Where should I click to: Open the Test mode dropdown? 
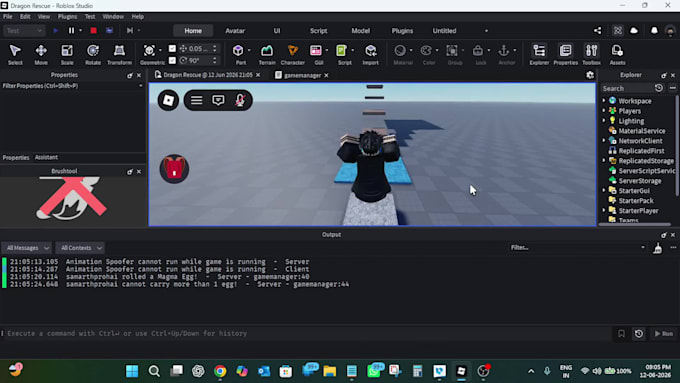[24, 30]
